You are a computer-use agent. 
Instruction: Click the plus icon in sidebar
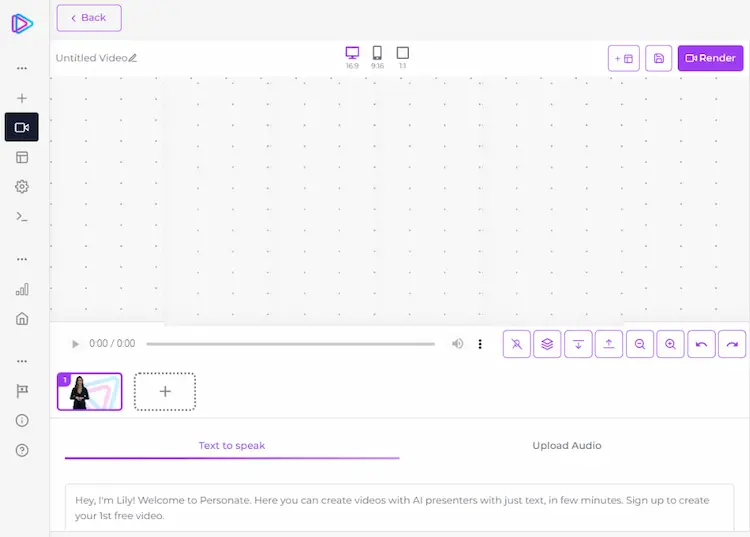pyautogui.click(x=22, y=98)
